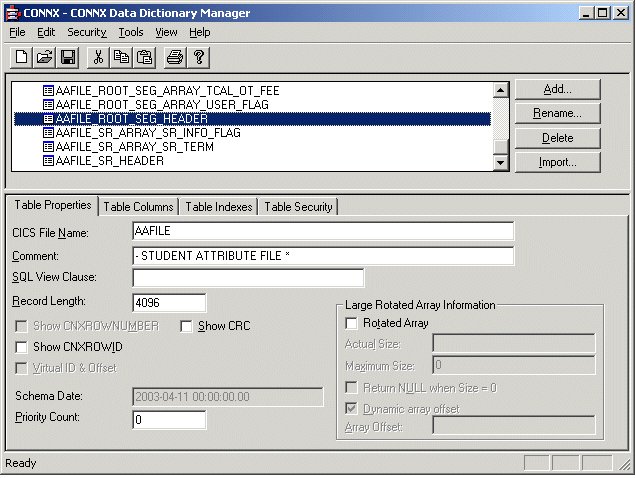Click the Cut scissors toolbar icon
The height and width of the screenshot is (478, 636).
98,57
